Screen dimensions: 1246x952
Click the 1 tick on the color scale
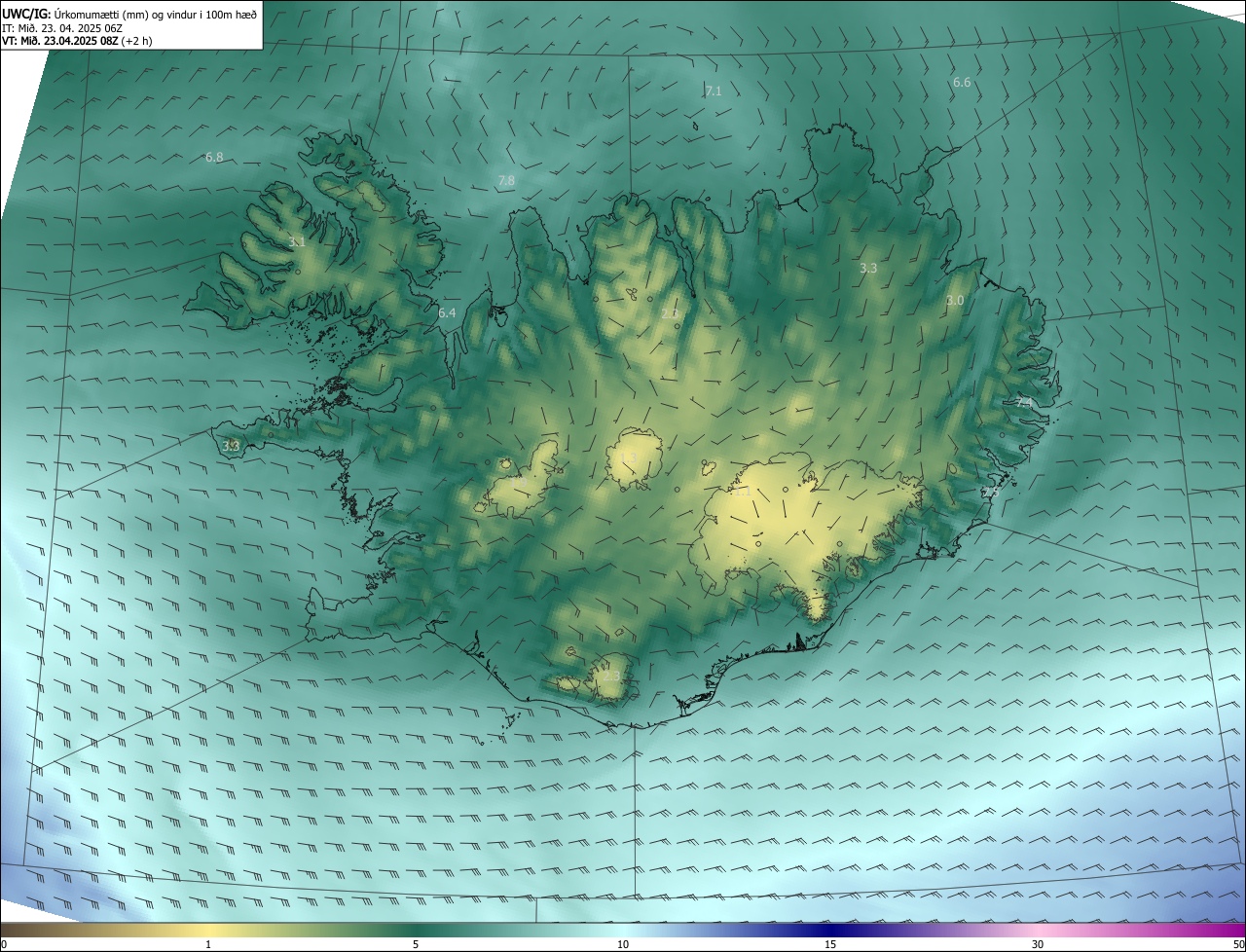(208, 944)
